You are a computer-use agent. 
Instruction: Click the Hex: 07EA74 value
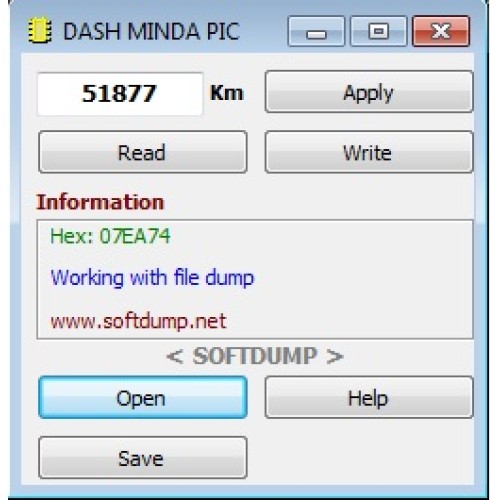coord(110,236)
